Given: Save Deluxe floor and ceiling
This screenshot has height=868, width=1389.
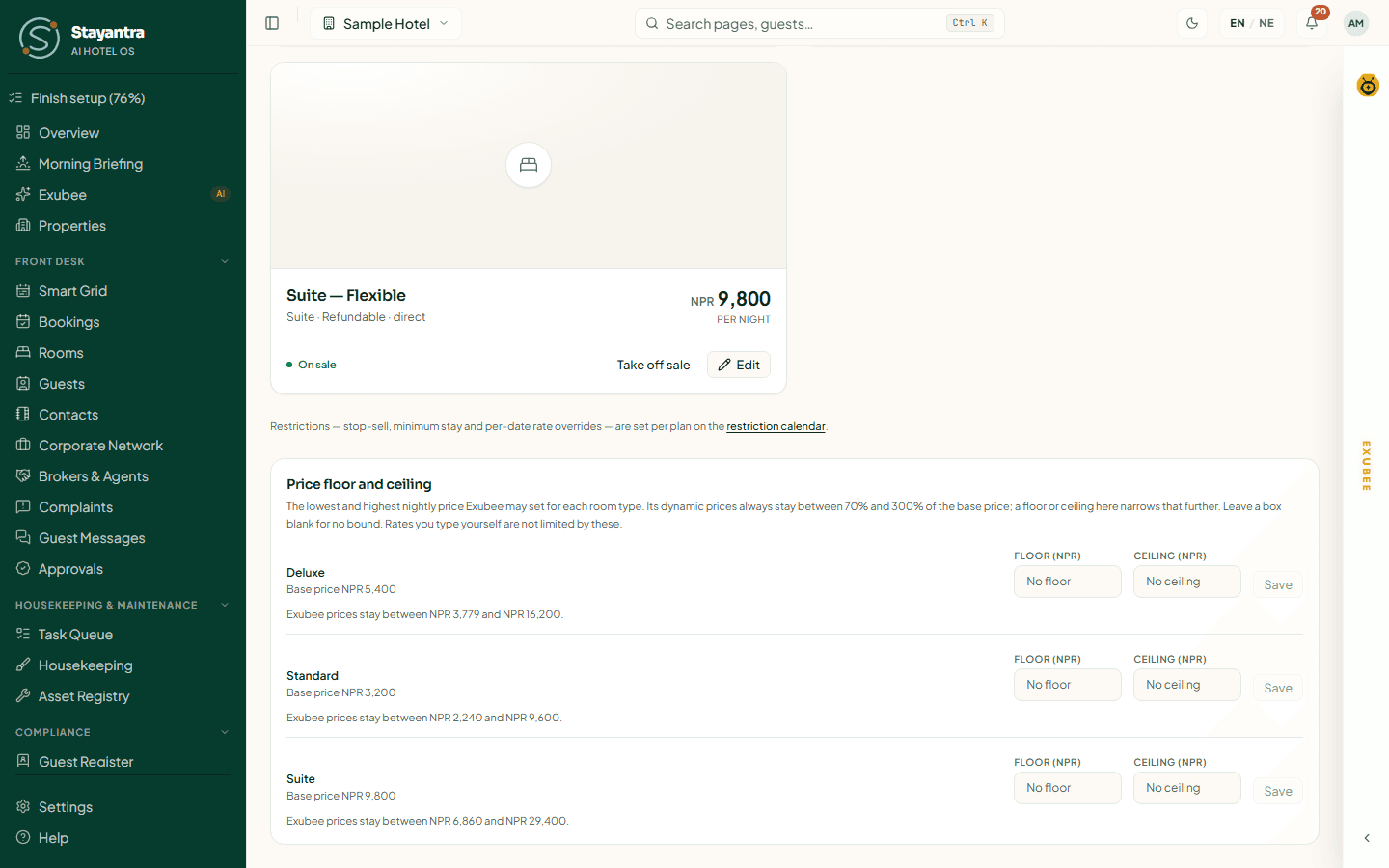Looking at the screenshot, I should [x=1278, y=584].
